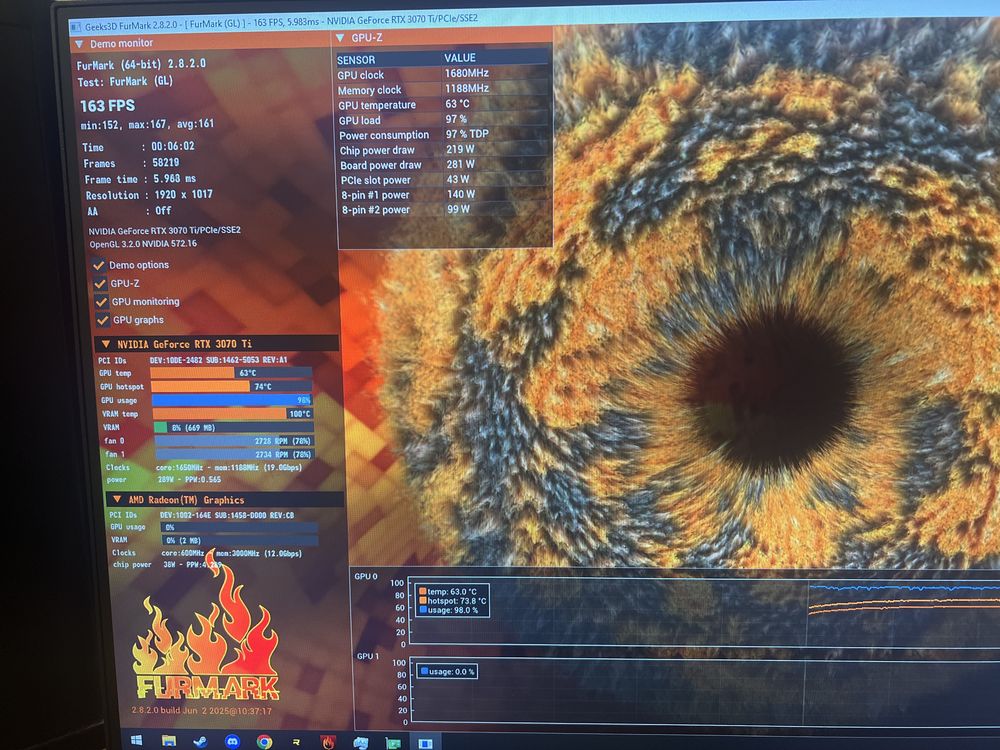Click the FurMark flame icon in taskbar
Screen dimensions: 1000x750
(x=328, y=742)
